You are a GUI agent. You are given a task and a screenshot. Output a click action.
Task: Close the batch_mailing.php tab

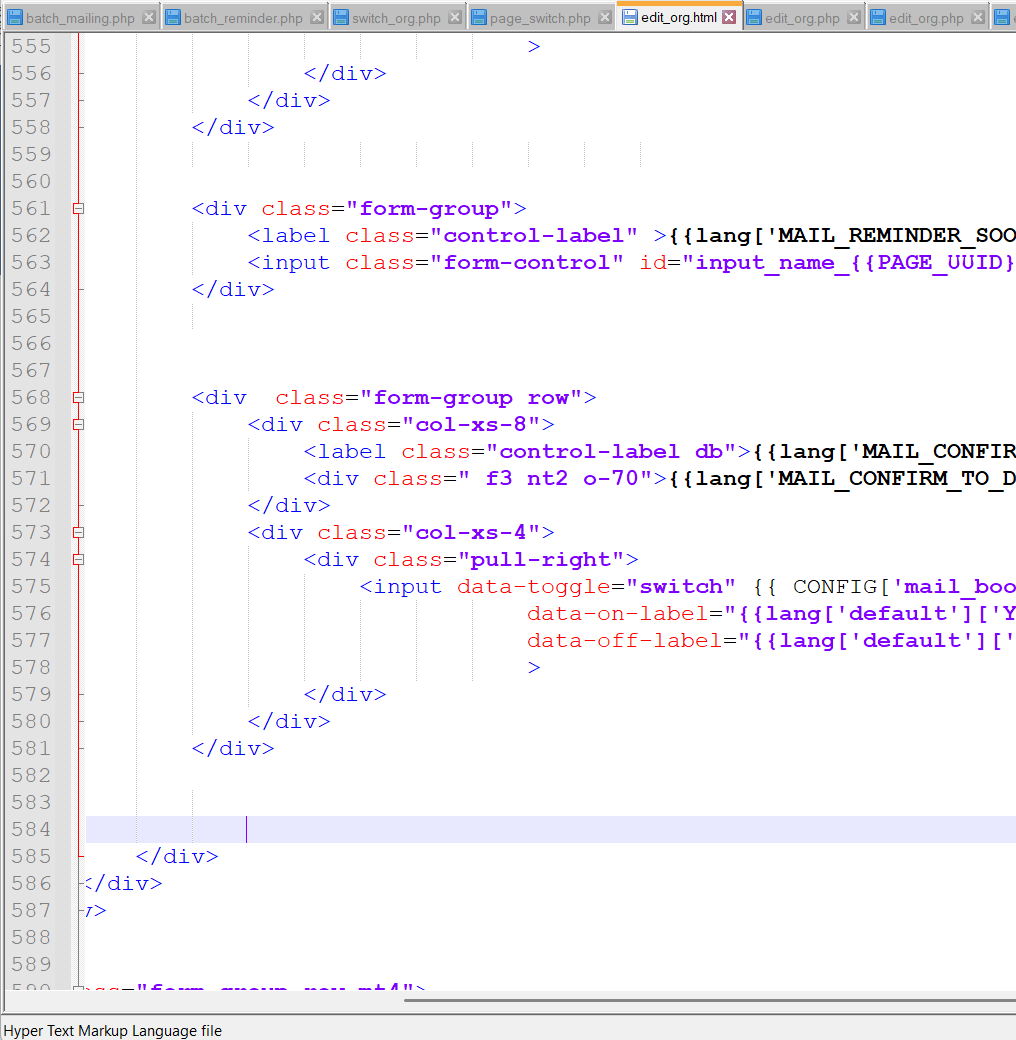coord(149,17)
